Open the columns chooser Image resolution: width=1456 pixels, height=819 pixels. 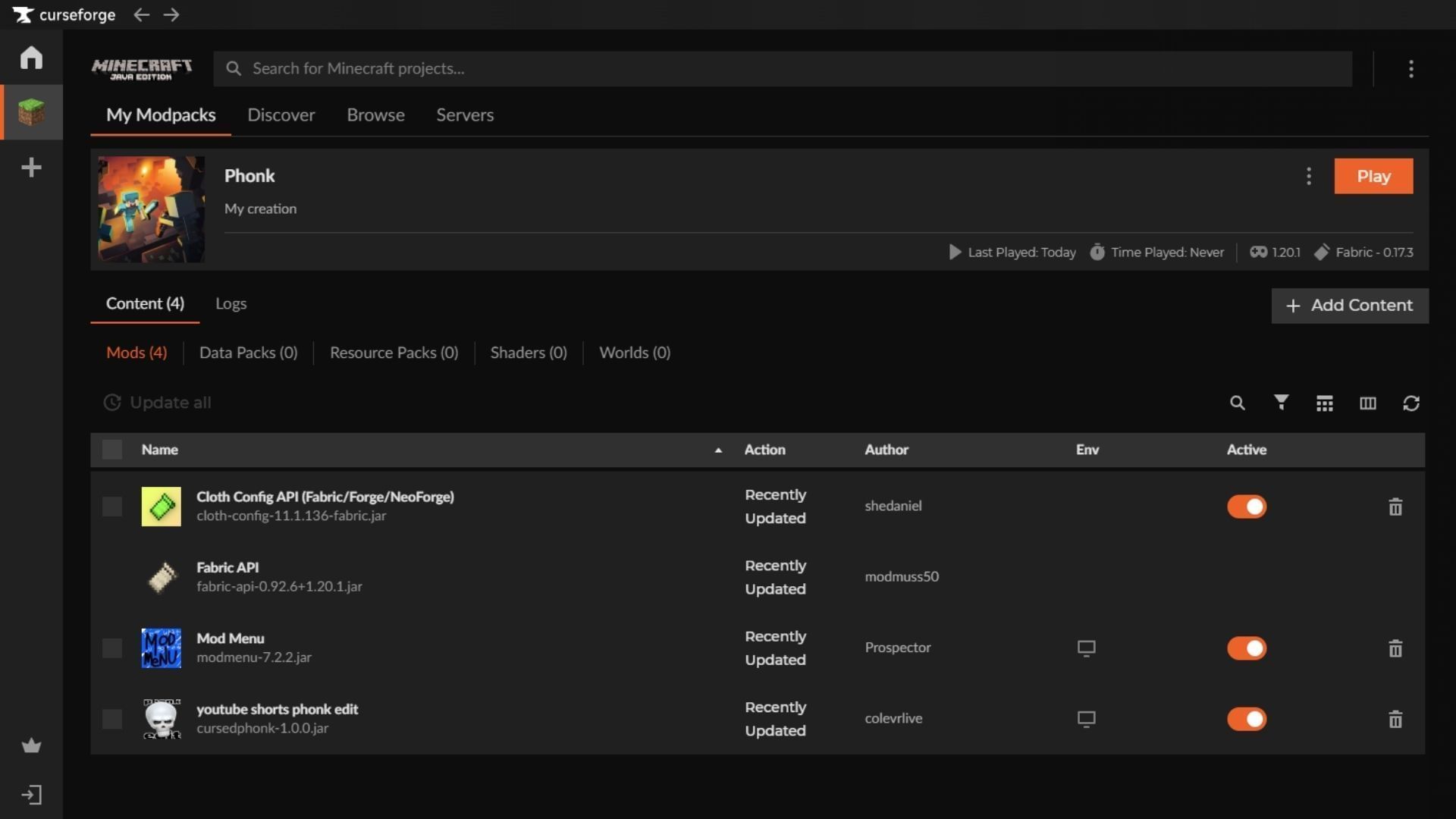(1367, 403)
